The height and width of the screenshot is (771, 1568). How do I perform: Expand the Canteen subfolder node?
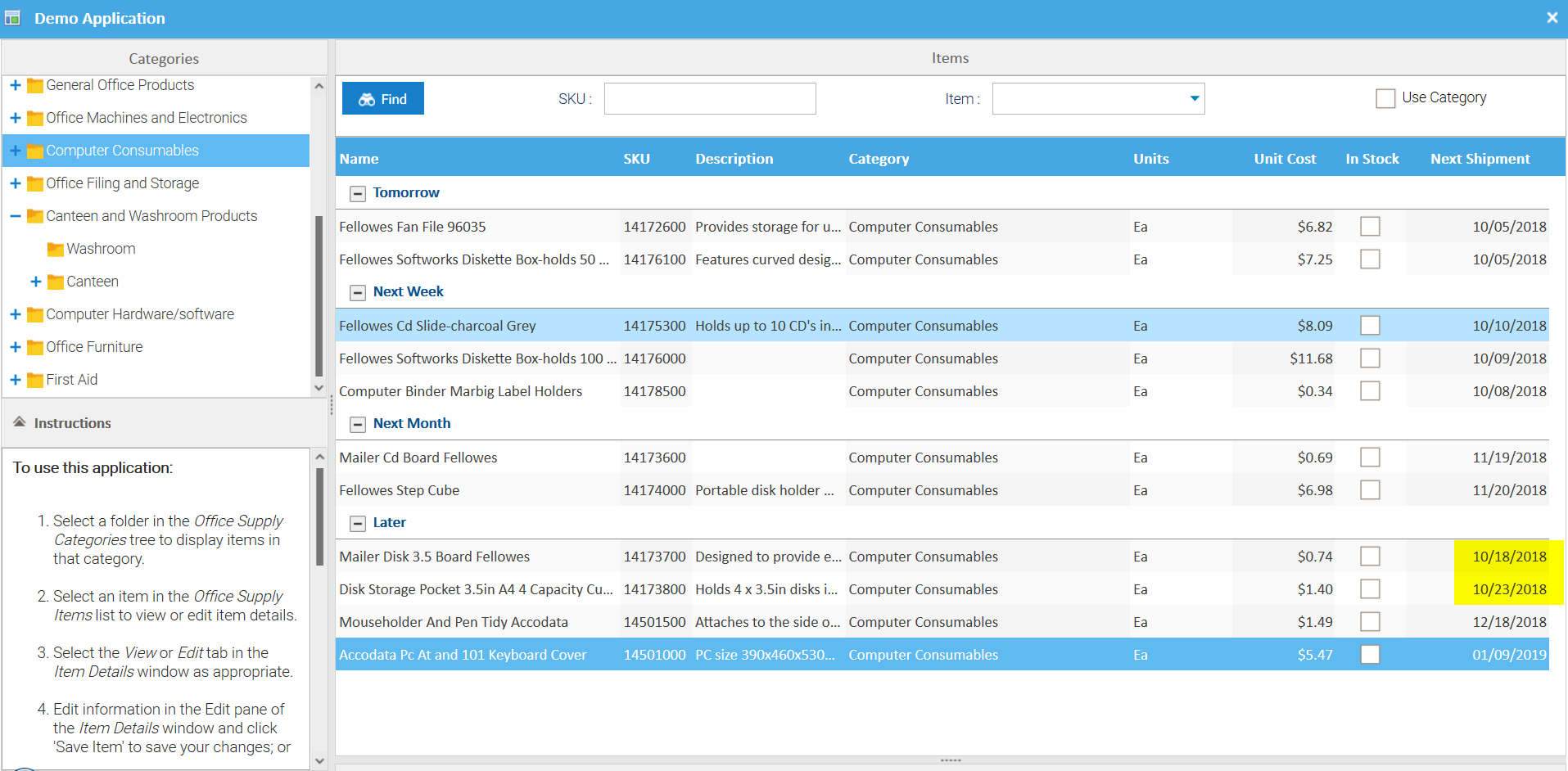pyautogui.click(x=36, y=282)
